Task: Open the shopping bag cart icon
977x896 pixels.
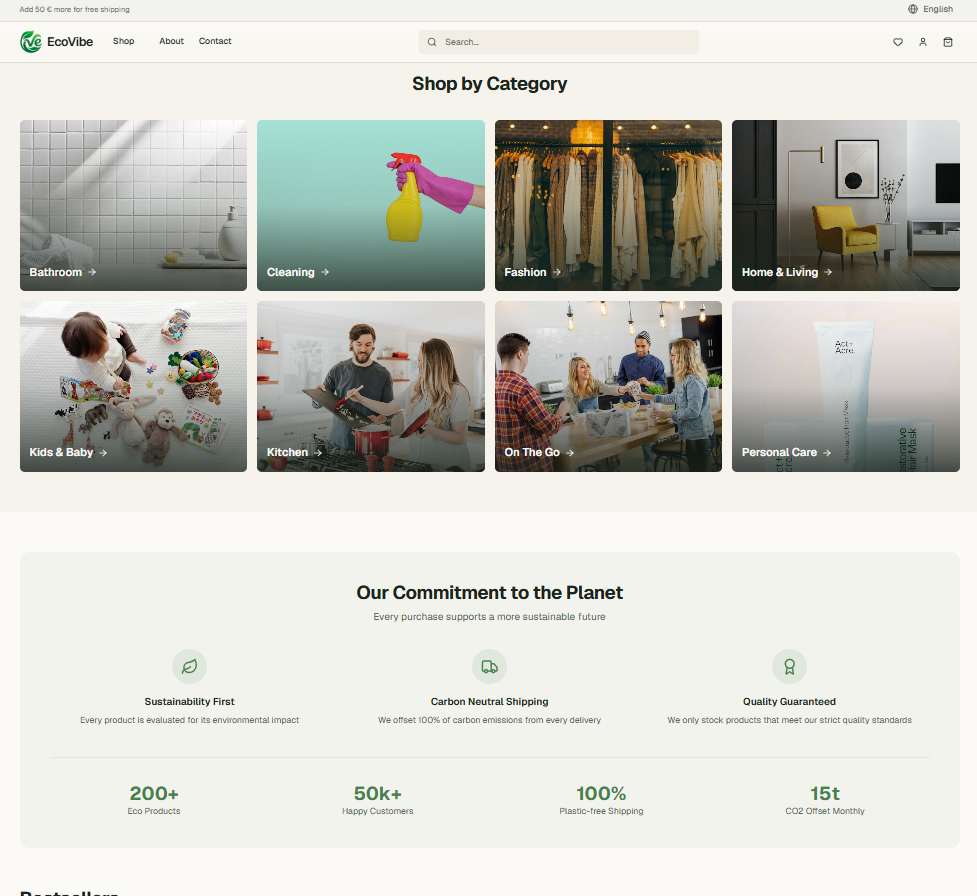Action: pos(948,42)
